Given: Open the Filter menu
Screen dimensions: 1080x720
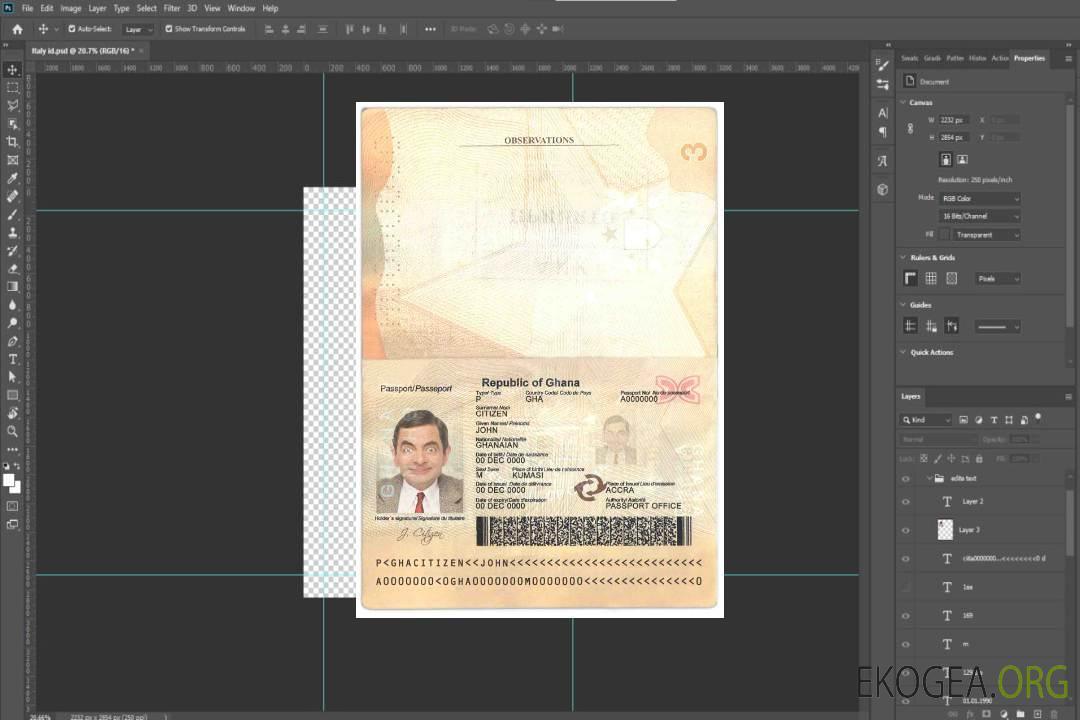Looking at the screenshot, I should pos(172,8).
